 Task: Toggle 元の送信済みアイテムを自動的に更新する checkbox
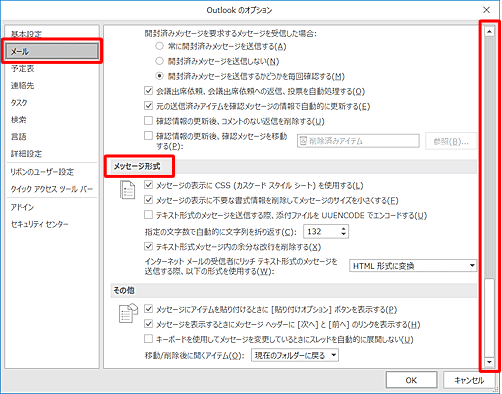[x=148, y=106]
